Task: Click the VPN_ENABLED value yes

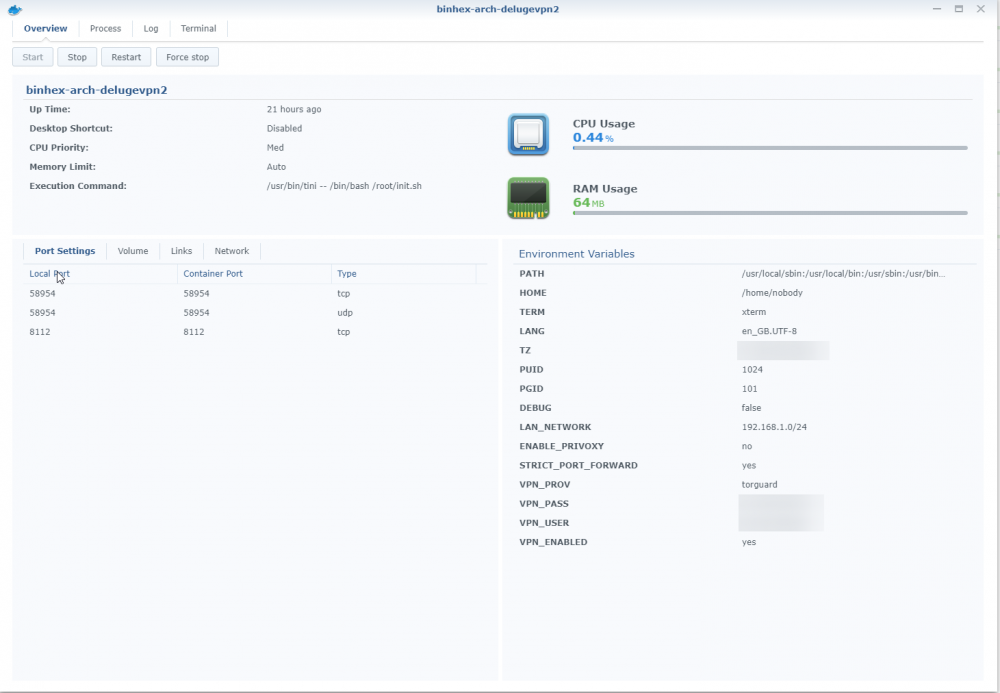Action: click(749, 542)
